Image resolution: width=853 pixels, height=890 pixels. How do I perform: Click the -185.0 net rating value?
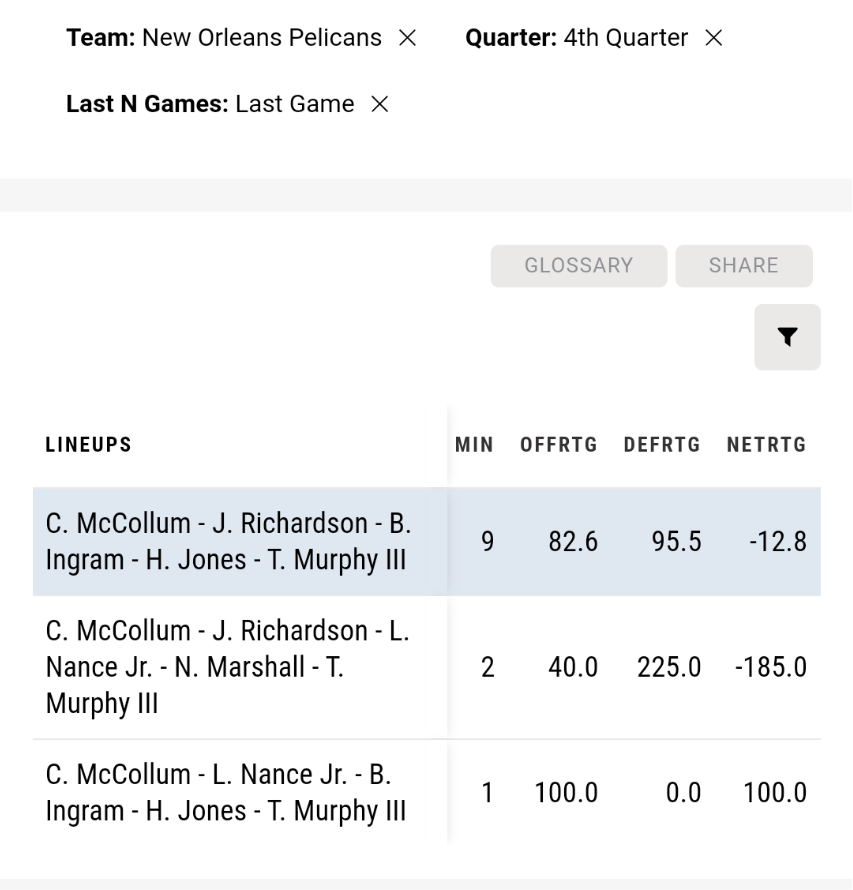point(771,667)
